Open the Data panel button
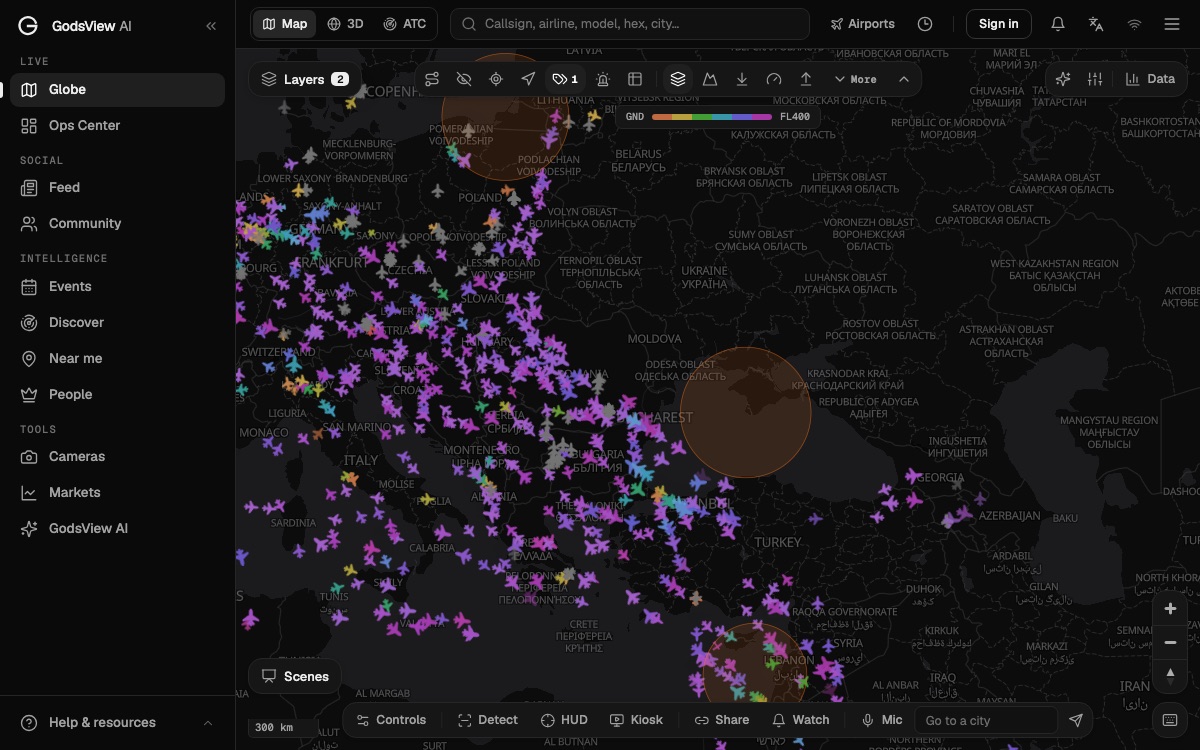The image size is (1200, 750). 1150,79
